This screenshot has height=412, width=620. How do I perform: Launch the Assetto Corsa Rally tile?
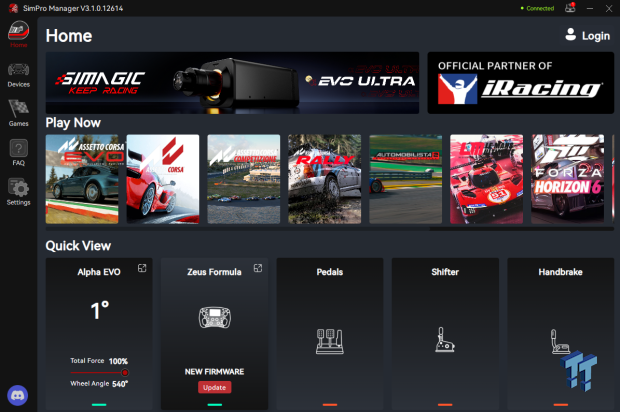click(325, 179)
